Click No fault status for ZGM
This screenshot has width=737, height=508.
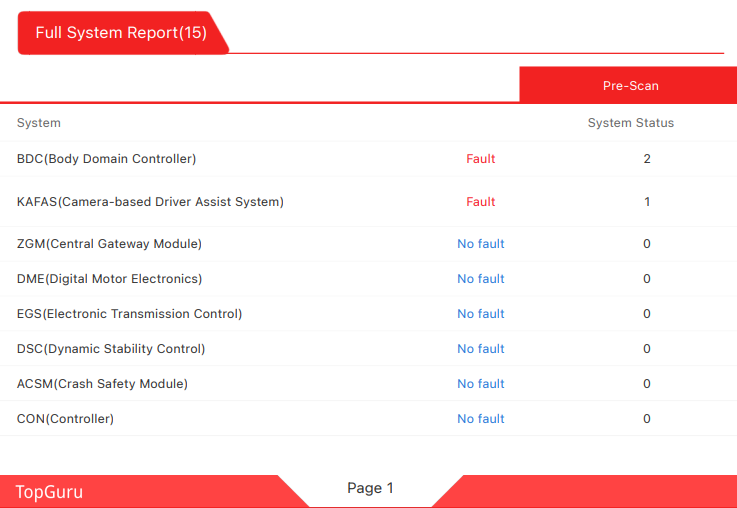click(x=480, y=244)
